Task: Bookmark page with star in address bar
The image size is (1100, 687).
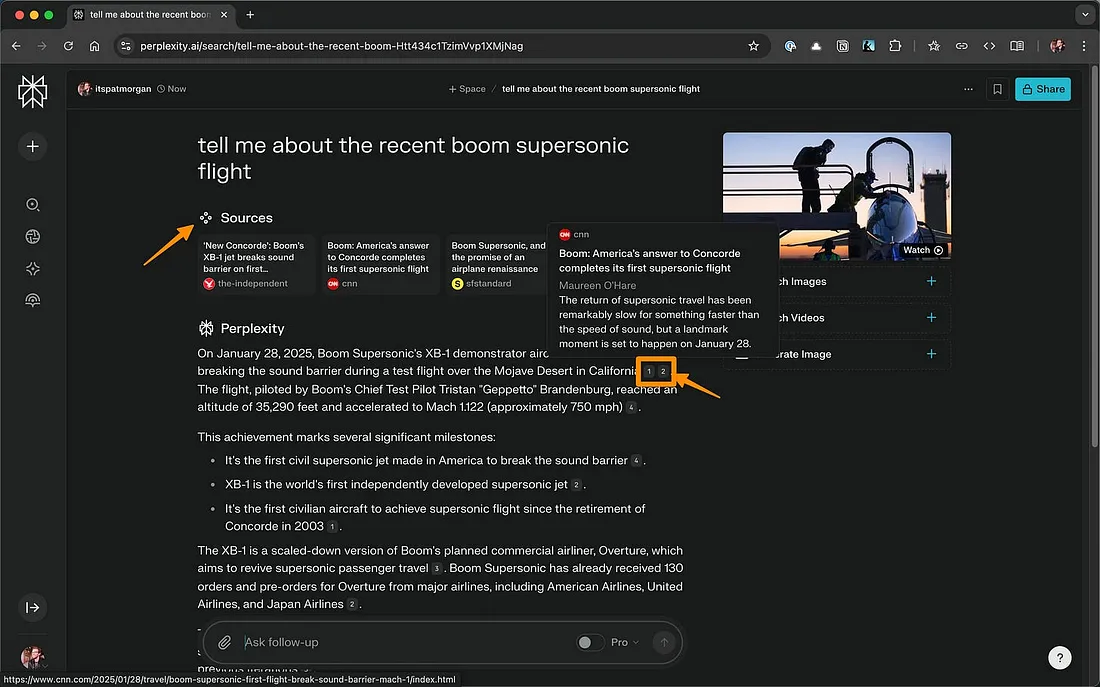Action: point(753,46)
